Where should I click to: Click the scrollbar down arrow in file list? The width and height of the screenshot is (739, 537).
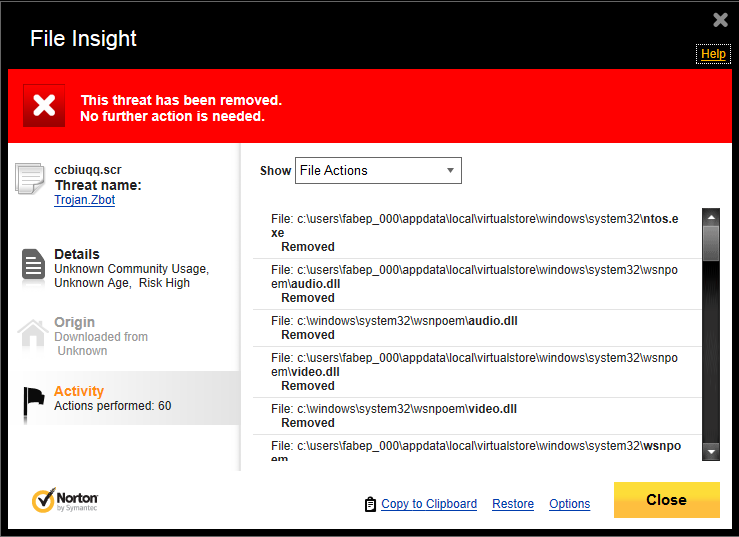pyautogui.click(x=711, y=452)
